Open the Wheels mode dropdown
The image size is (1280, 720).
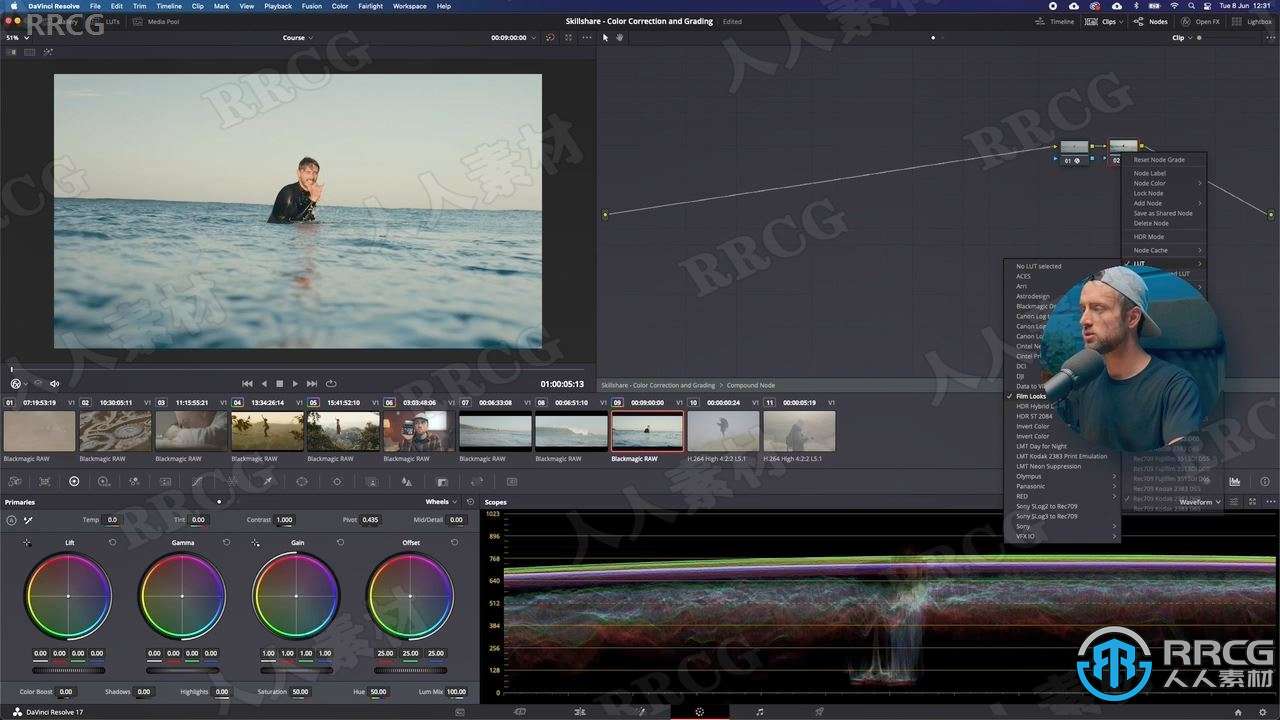pos(441,502)
